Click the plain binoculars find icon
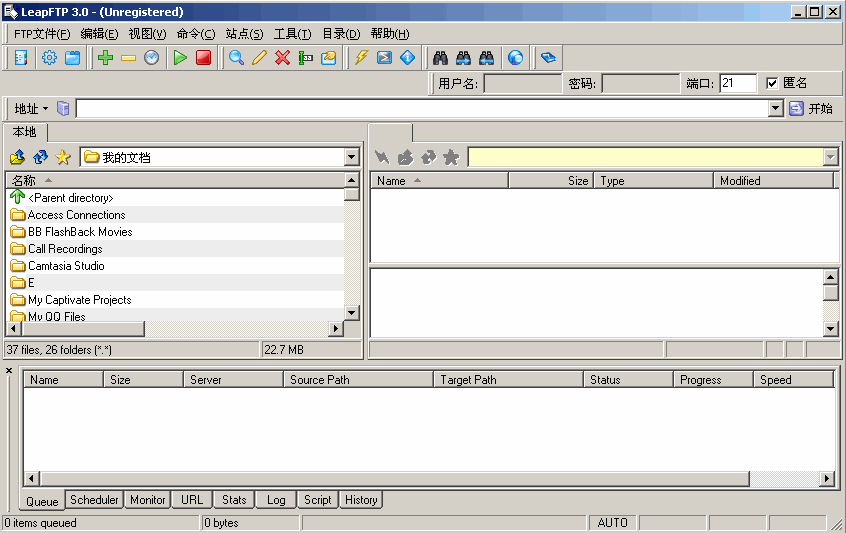 (x=440, y=58)
